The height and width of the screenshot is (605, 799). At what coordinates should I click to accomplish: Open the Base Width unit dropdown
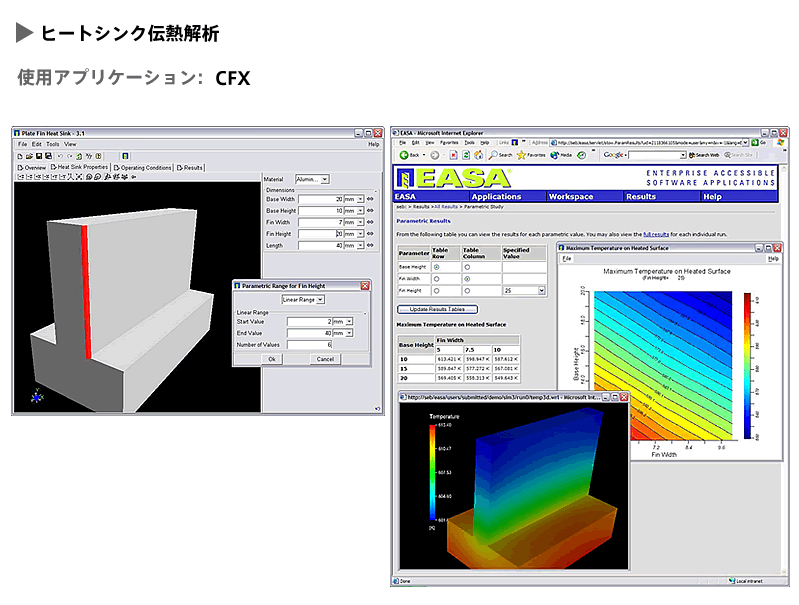pyautogui.click(x=361, y=199)
